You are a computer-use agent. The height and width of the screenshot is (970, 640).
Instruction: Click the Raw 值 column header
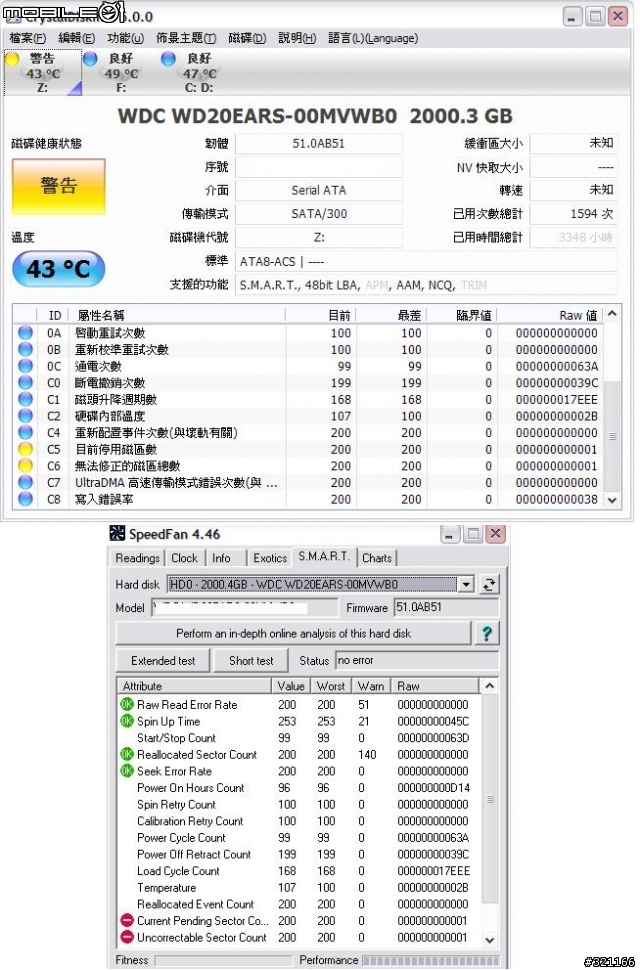pyautogui.click(x=550, y=315)
